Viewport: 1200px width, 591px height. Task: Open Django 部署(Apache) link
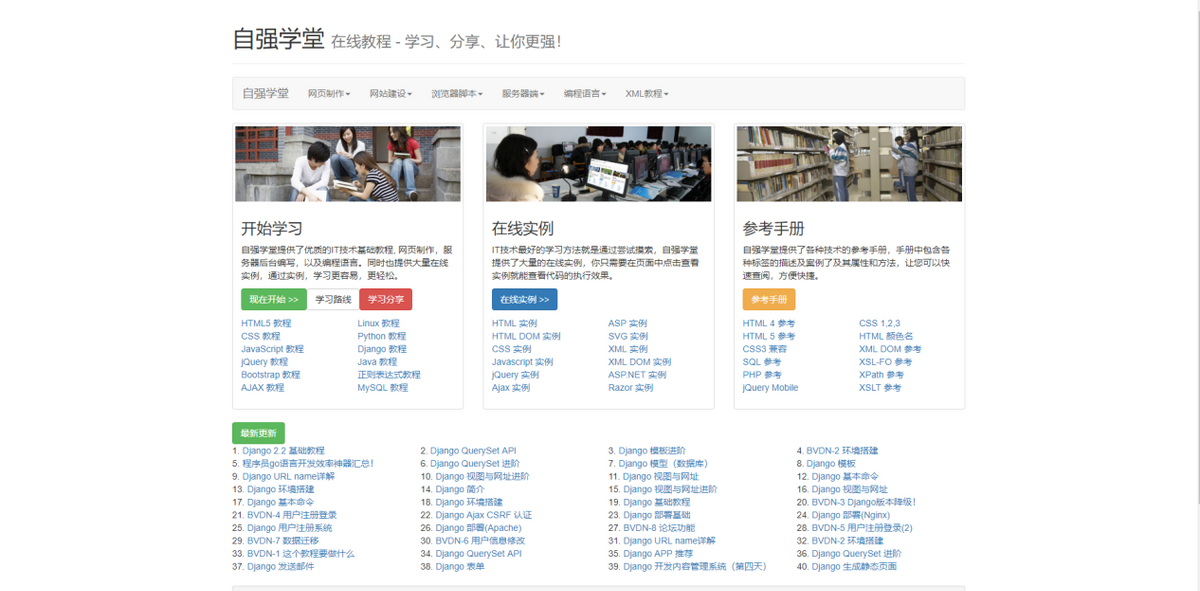click(x=479, y=528)
